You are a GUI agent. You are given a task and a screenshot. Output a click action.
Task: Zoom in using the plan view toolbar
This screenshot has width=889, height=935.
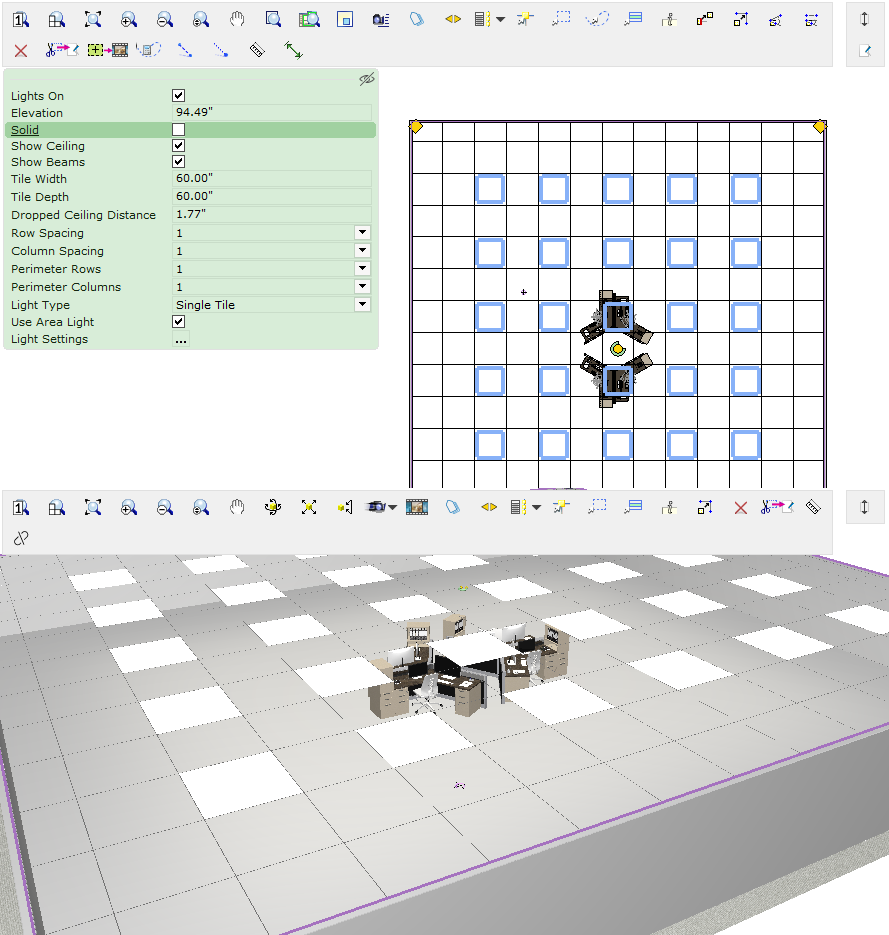129,20
